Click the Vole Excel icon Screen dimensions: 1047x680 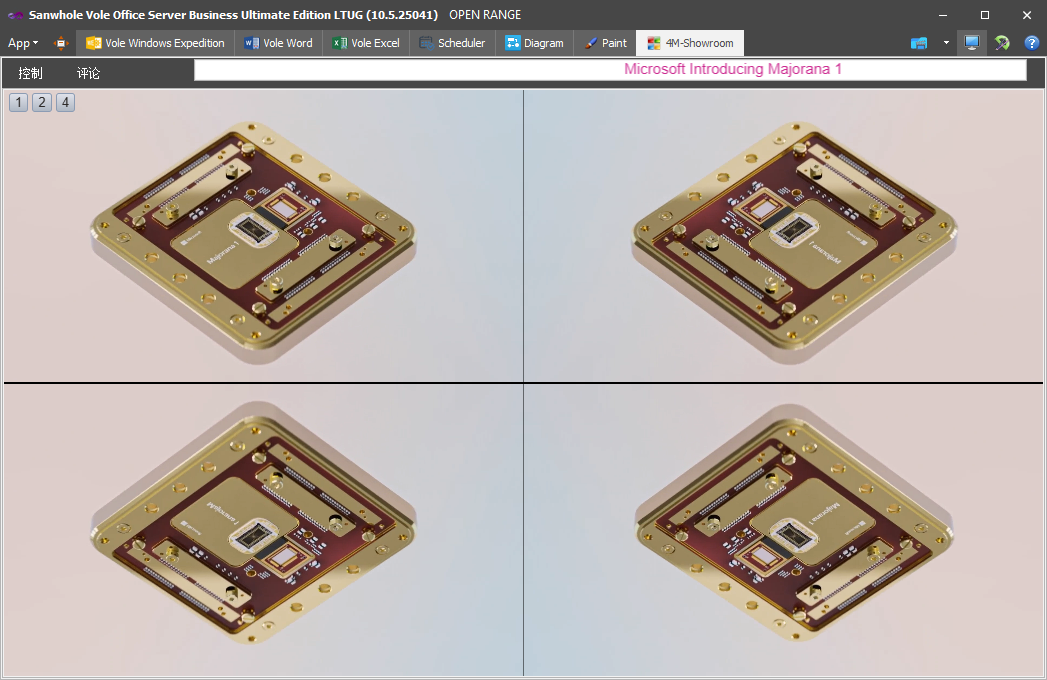tap(340, 43)
